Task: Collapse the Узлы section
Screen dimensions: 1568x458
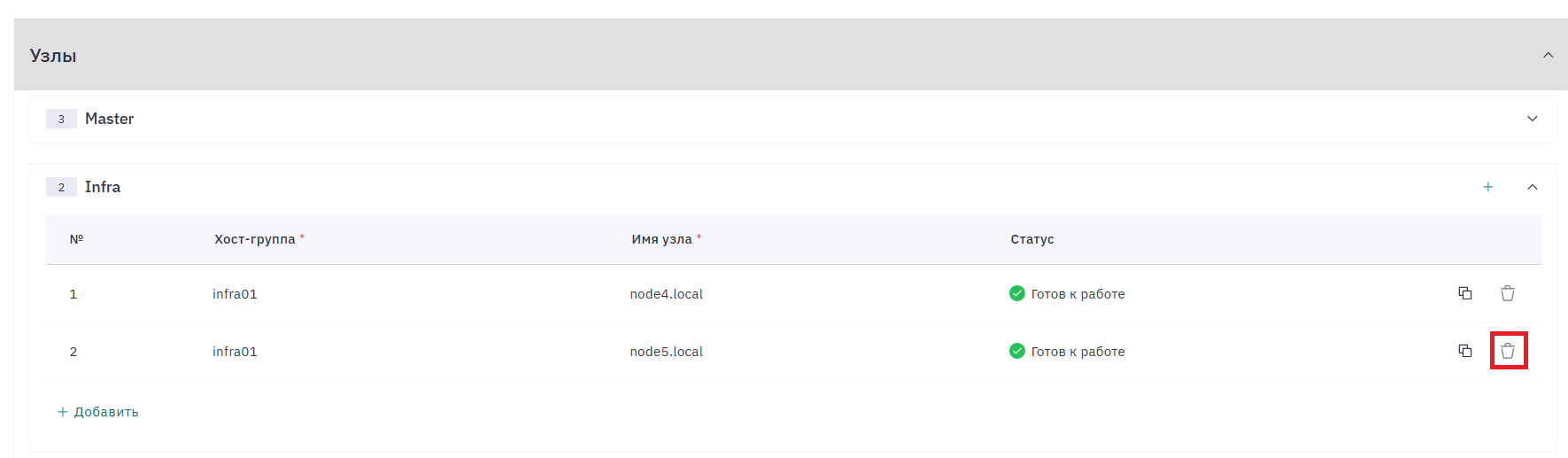Action: [1549, 55]
